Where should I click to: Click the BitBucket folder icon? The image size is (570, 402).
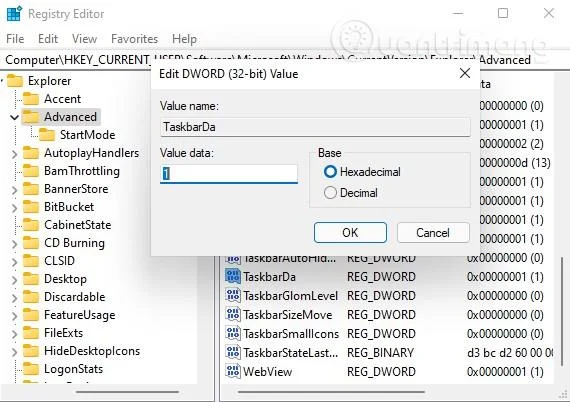click(x=31, y=207)
